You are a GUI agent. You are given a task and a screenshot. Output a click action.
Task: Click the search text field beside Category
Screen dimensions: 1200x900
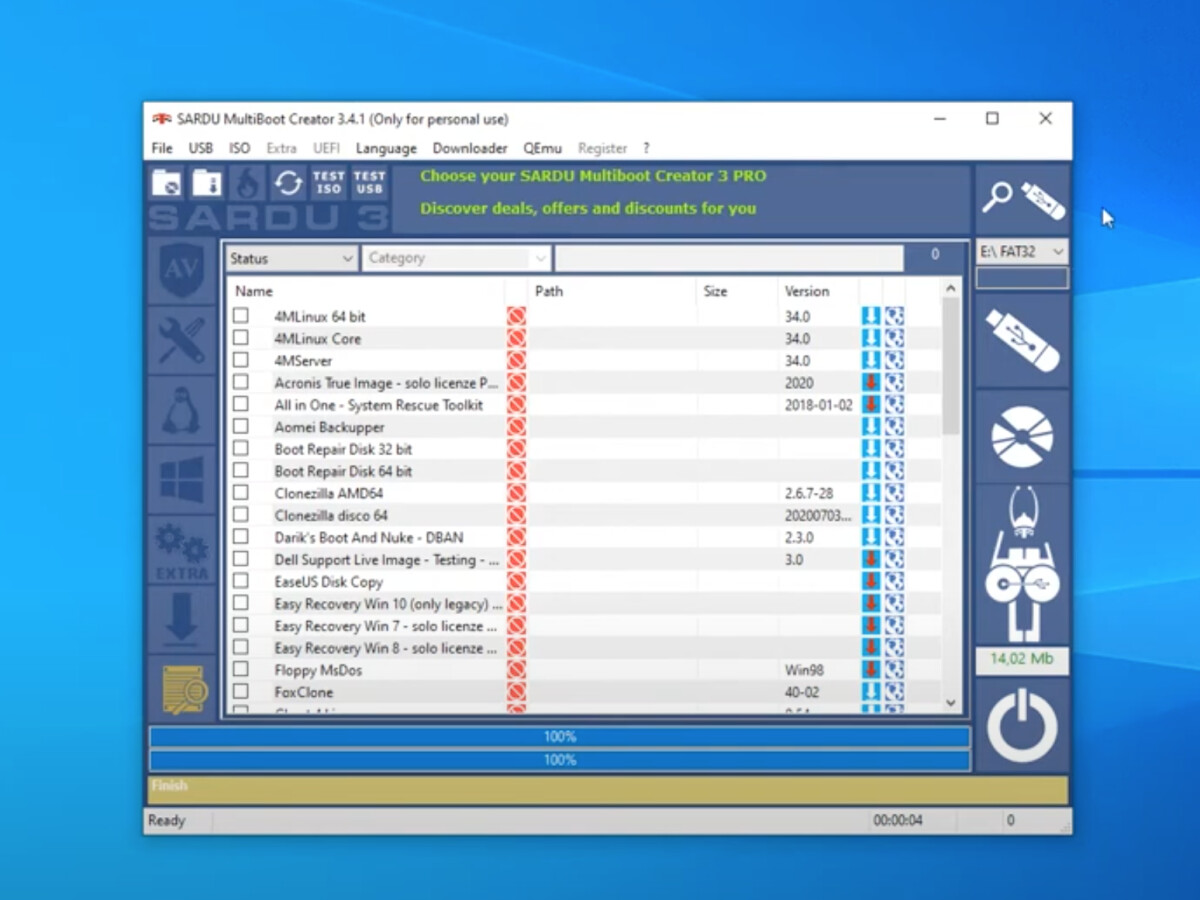729,258
